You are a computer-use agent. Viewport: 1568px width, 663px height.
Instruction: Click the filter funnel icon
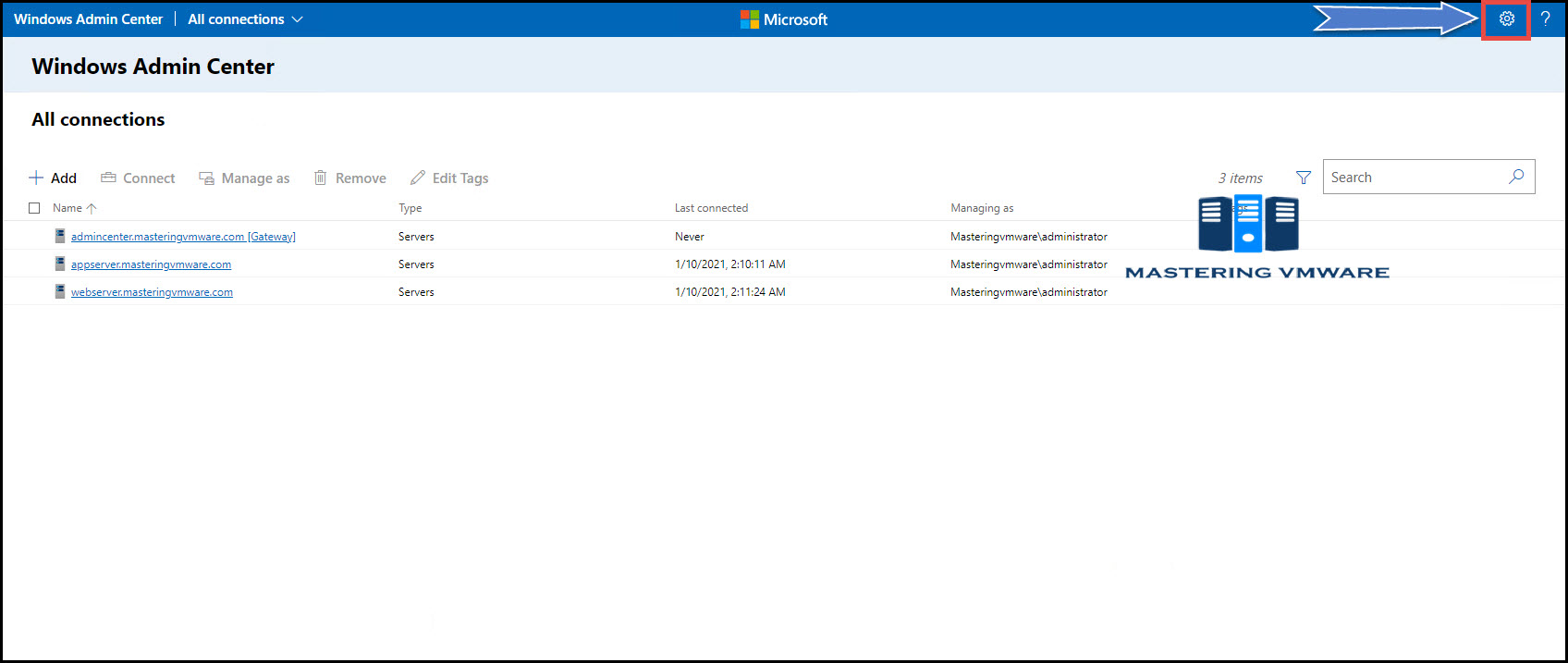[x=1304, y=178]
